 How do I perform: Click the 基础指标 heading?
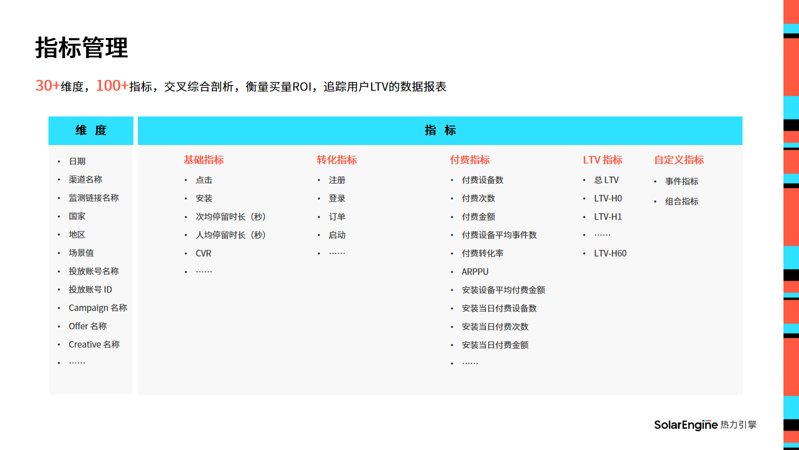pyautogui.click(x=204, y=160)
